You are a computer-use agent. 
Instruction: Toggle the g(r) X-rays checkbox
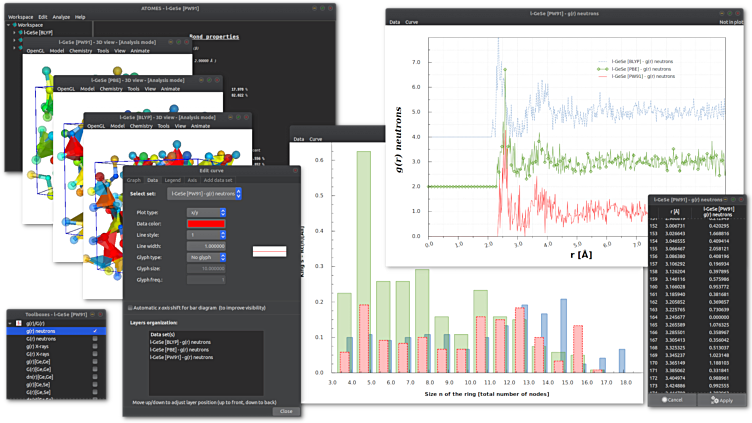95,347
